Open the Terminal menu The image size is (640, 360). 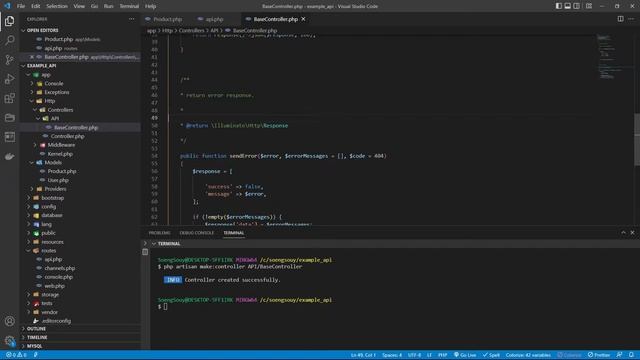[129, 6]
